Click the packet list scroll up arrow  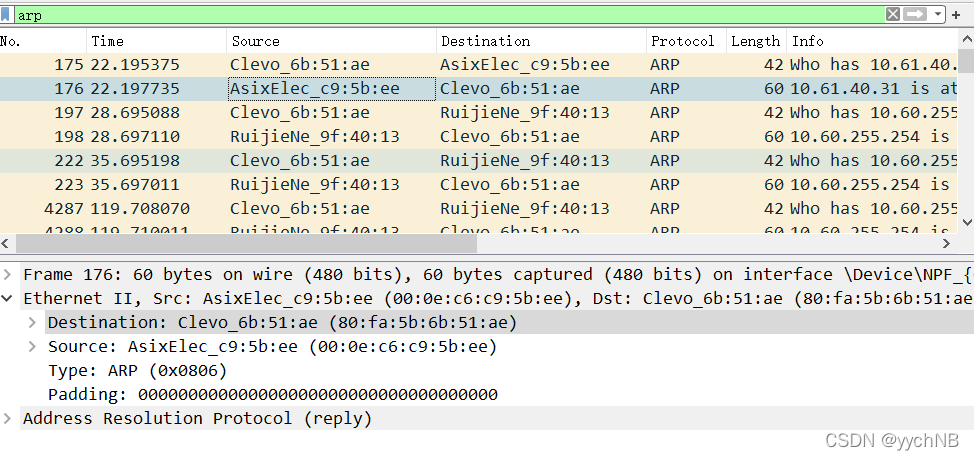[x=966, y=37]
